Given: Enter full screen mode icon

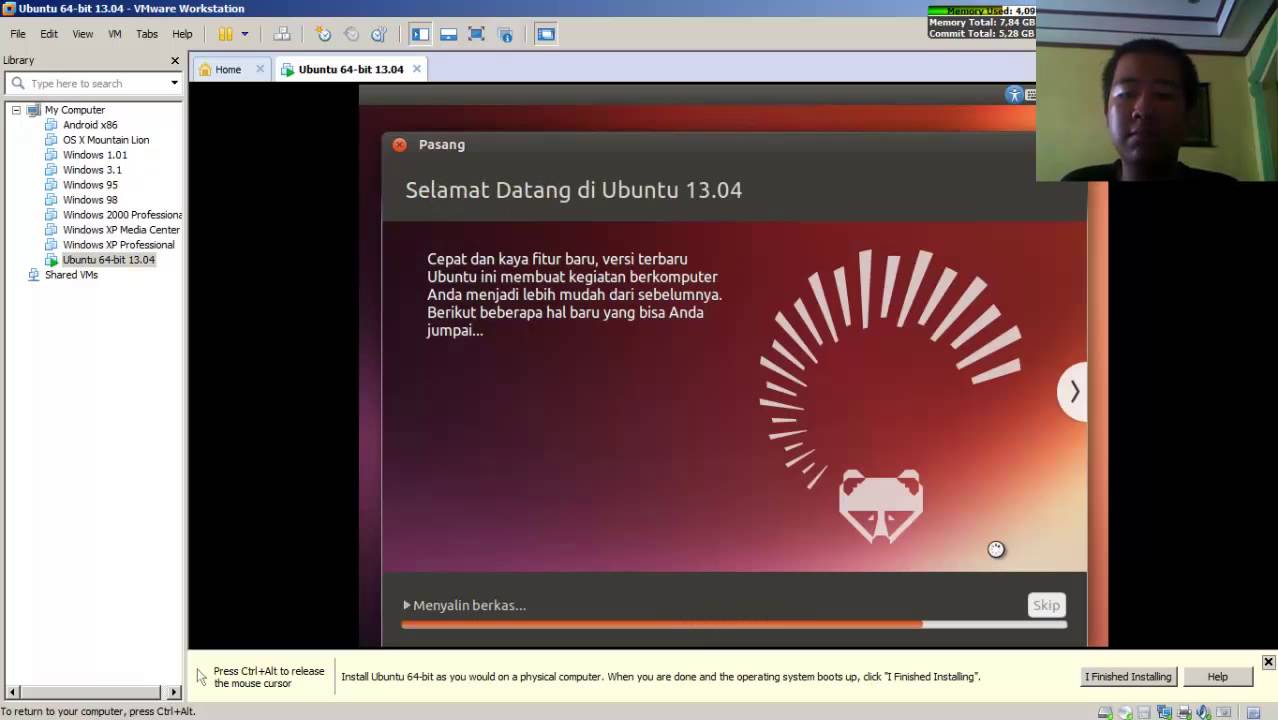Looking at the screenshot, I should [x=476, y=34].
